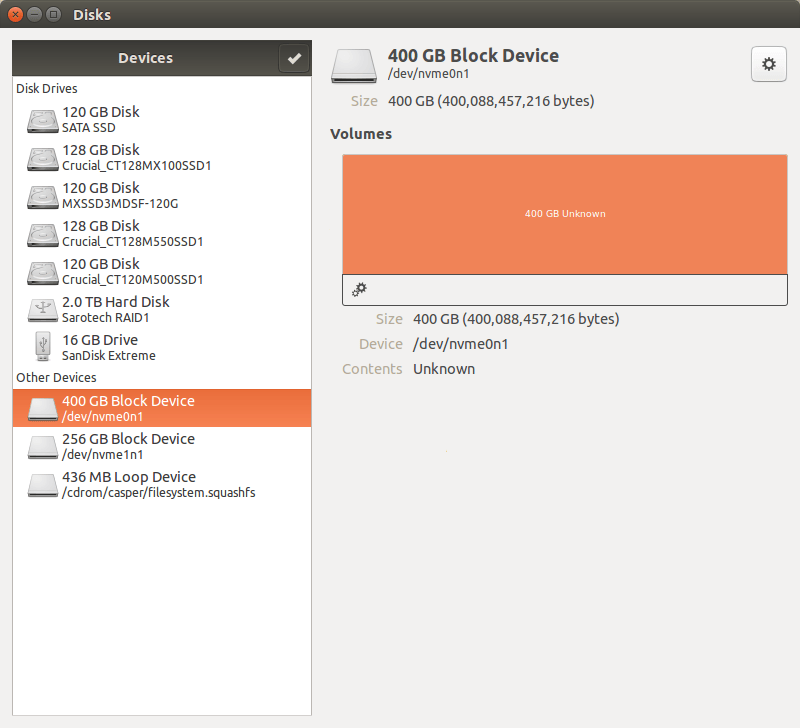Screen dimensions: 800x728
Task: Select the orange 400 GB Unknown volume block
Action: tap(564, 213)
